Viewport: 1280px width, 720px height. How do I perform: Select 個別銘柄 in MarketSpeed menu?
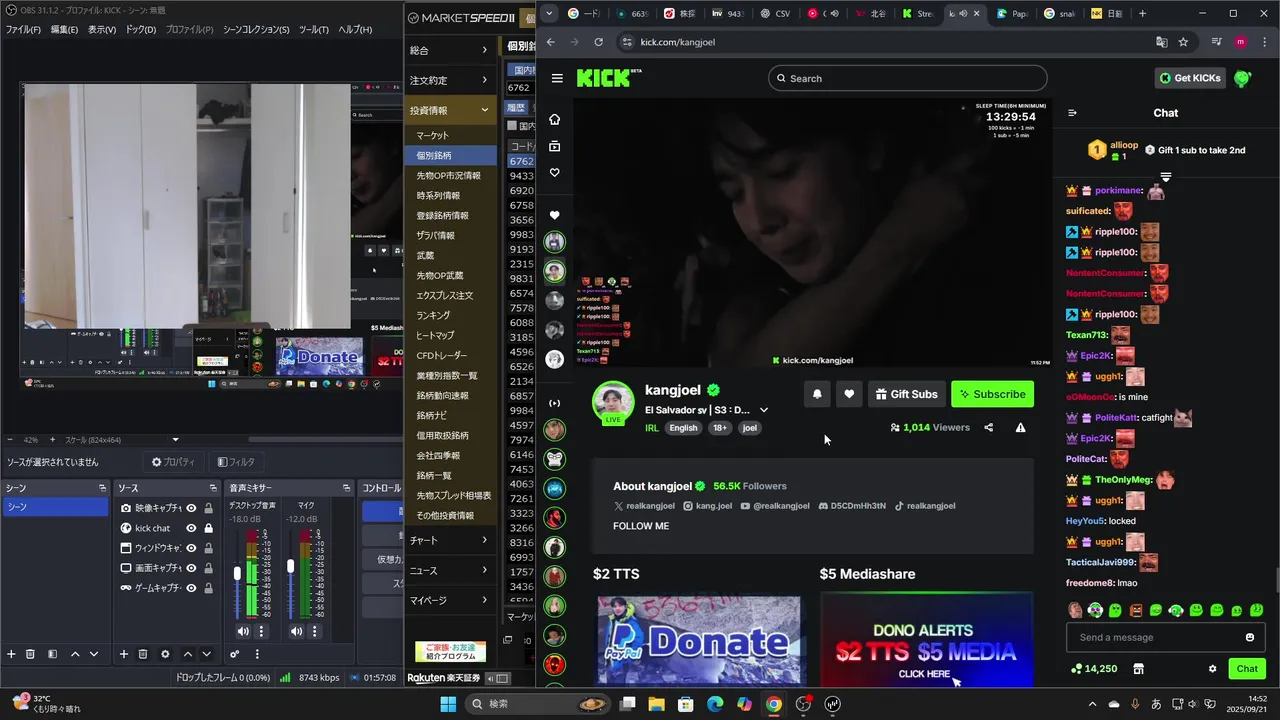click(450, 155)
